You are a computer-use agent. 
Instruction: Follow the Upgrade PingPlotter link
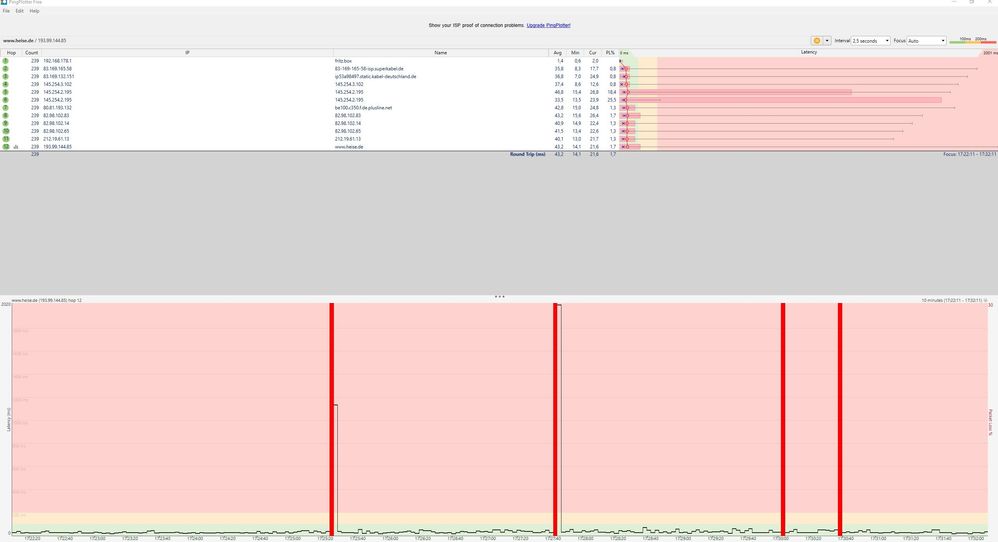point(548,25)
